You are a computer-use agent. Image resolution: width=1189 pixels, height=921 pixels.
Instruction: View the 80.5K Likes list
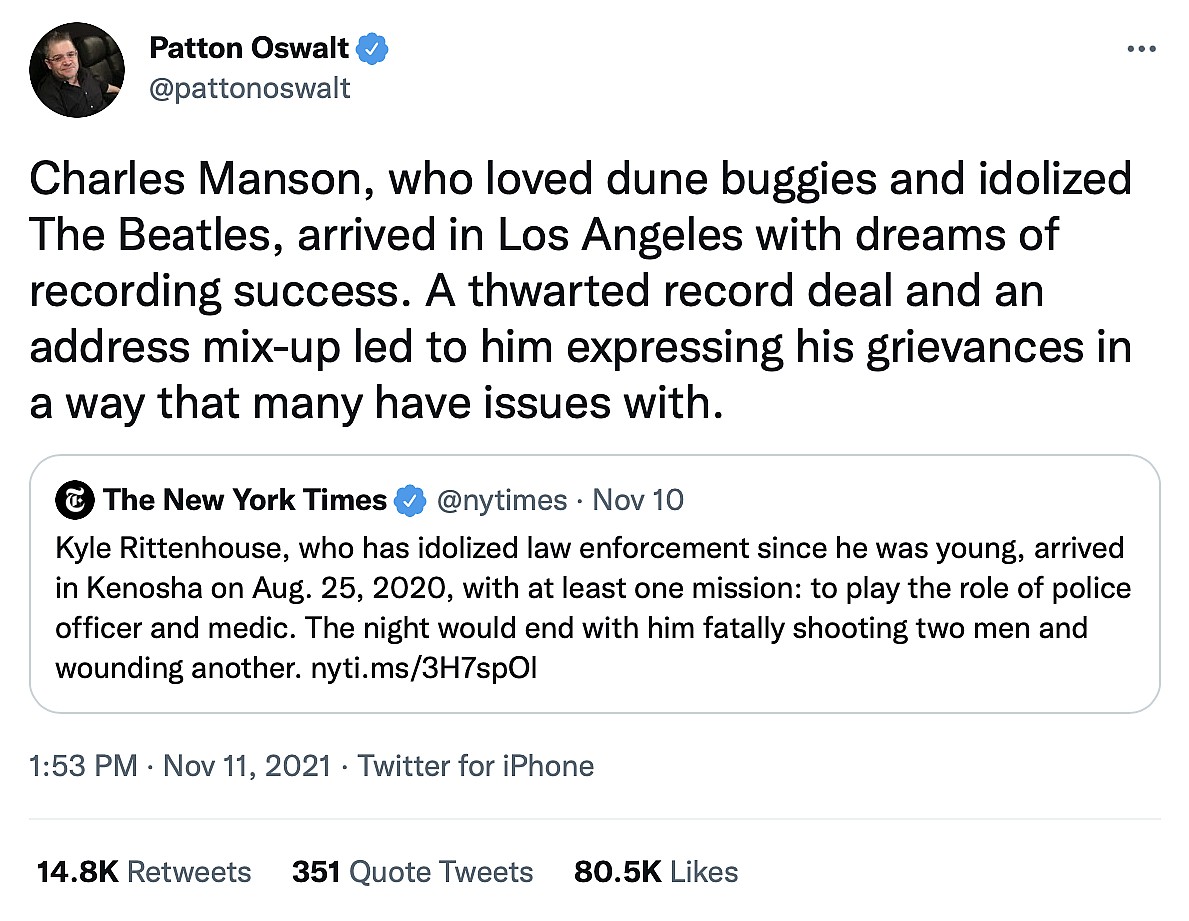pos(656,871)
